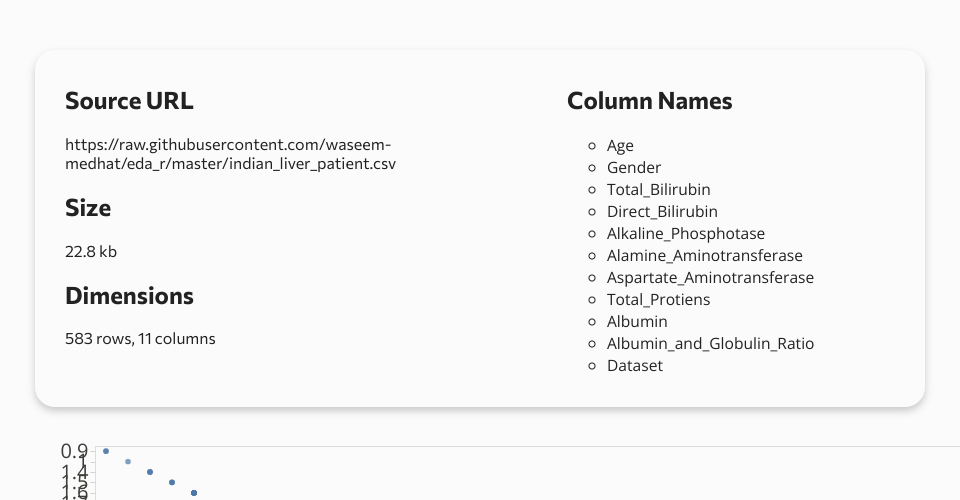Image resolution: width=960 pixels, height=500 pixels.
Task: Click Aspartate_Aminotransferase in the column list
Action: click(x=710, y=278)
